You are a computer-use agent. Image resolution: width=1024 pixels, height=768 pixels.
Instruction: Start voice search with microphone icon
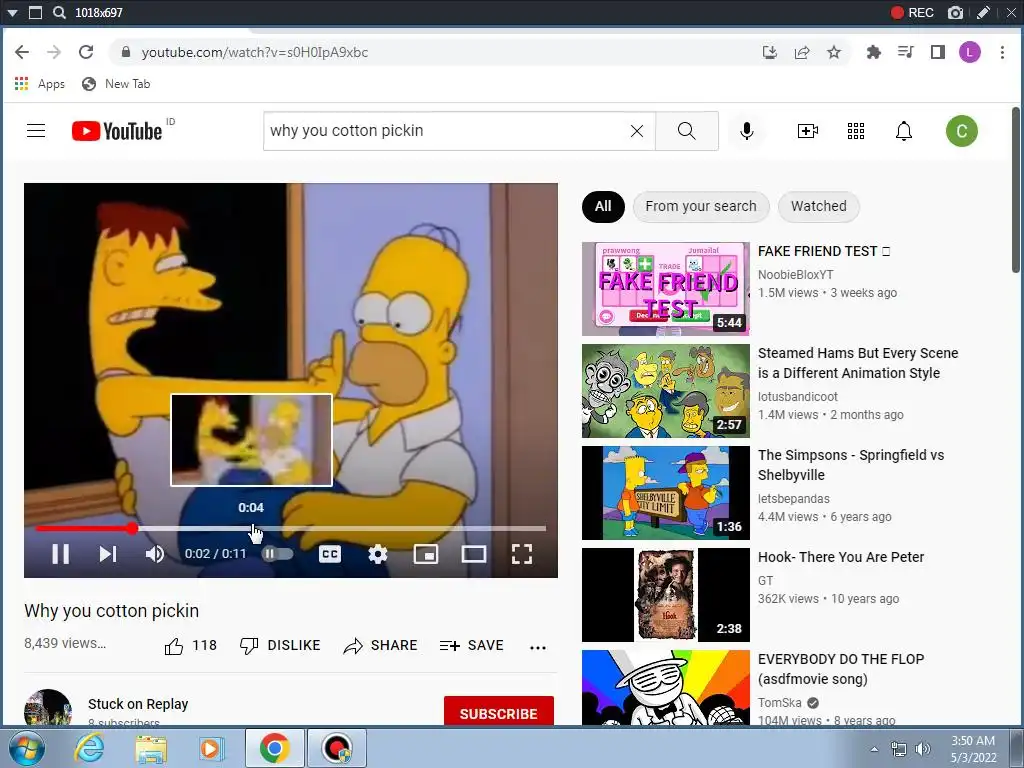click(746, 131)
